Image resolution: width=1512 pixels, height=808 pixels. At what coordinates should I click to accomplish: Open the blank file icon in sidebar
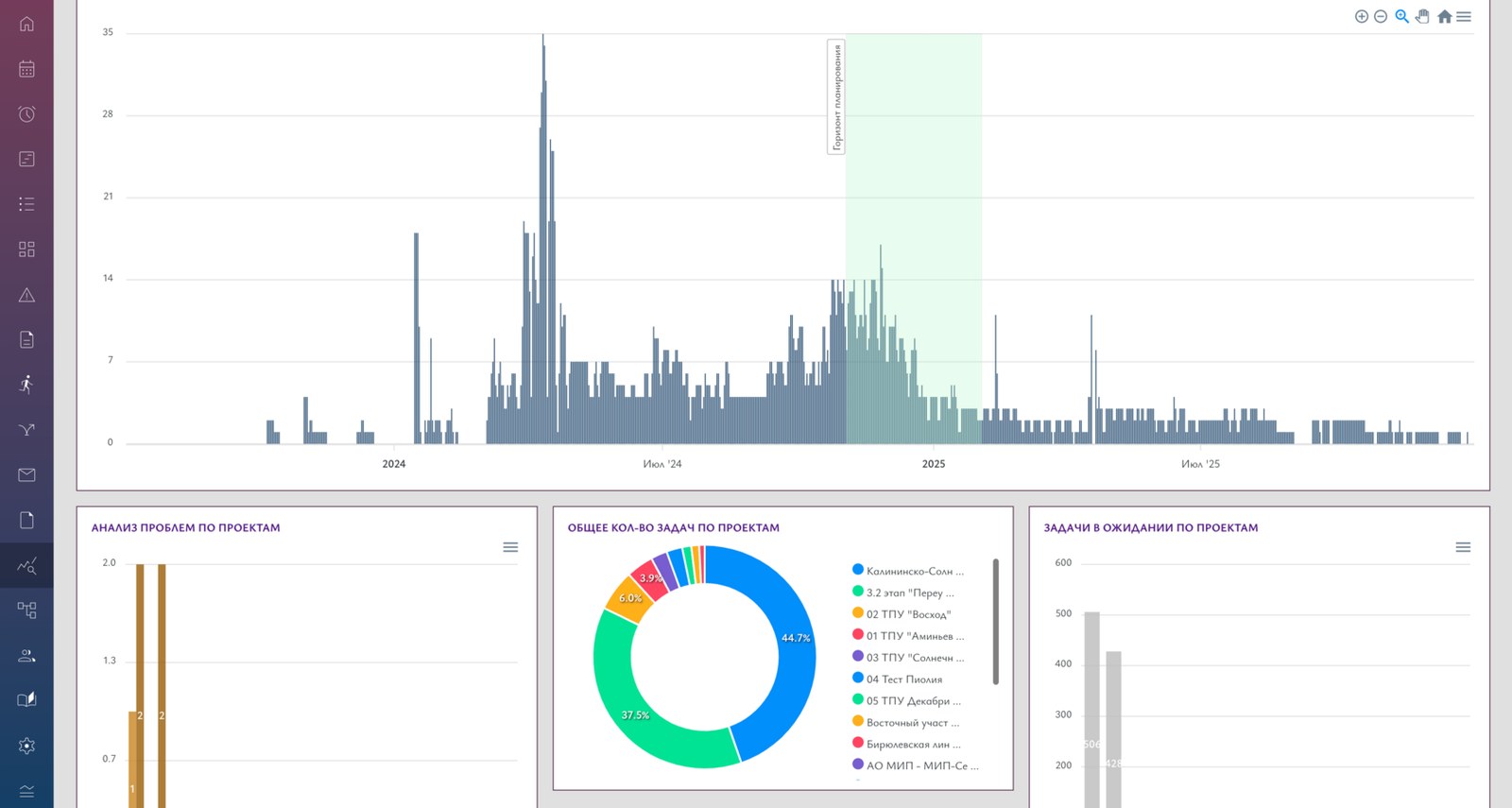pyautogui.click(x=26, y=520)
